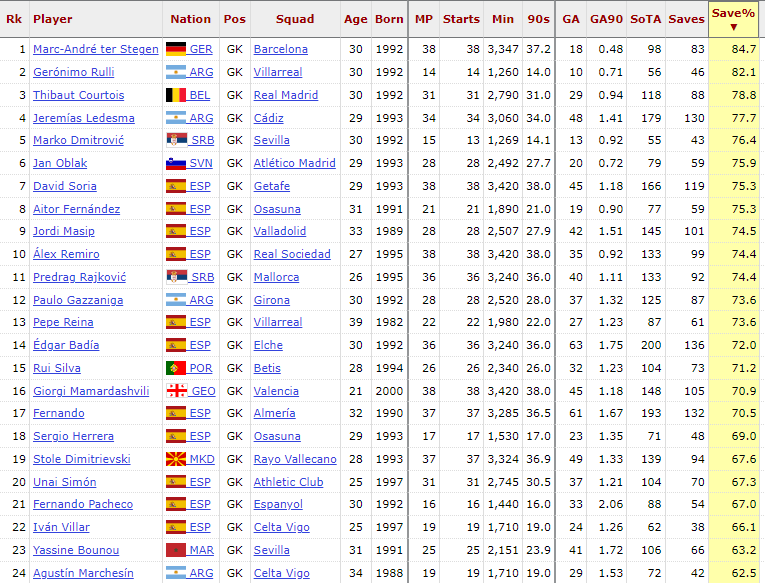This screenshot has width=765, height=583.
Task: Open Jan Oblak player link
Action: tap(60, 163)
